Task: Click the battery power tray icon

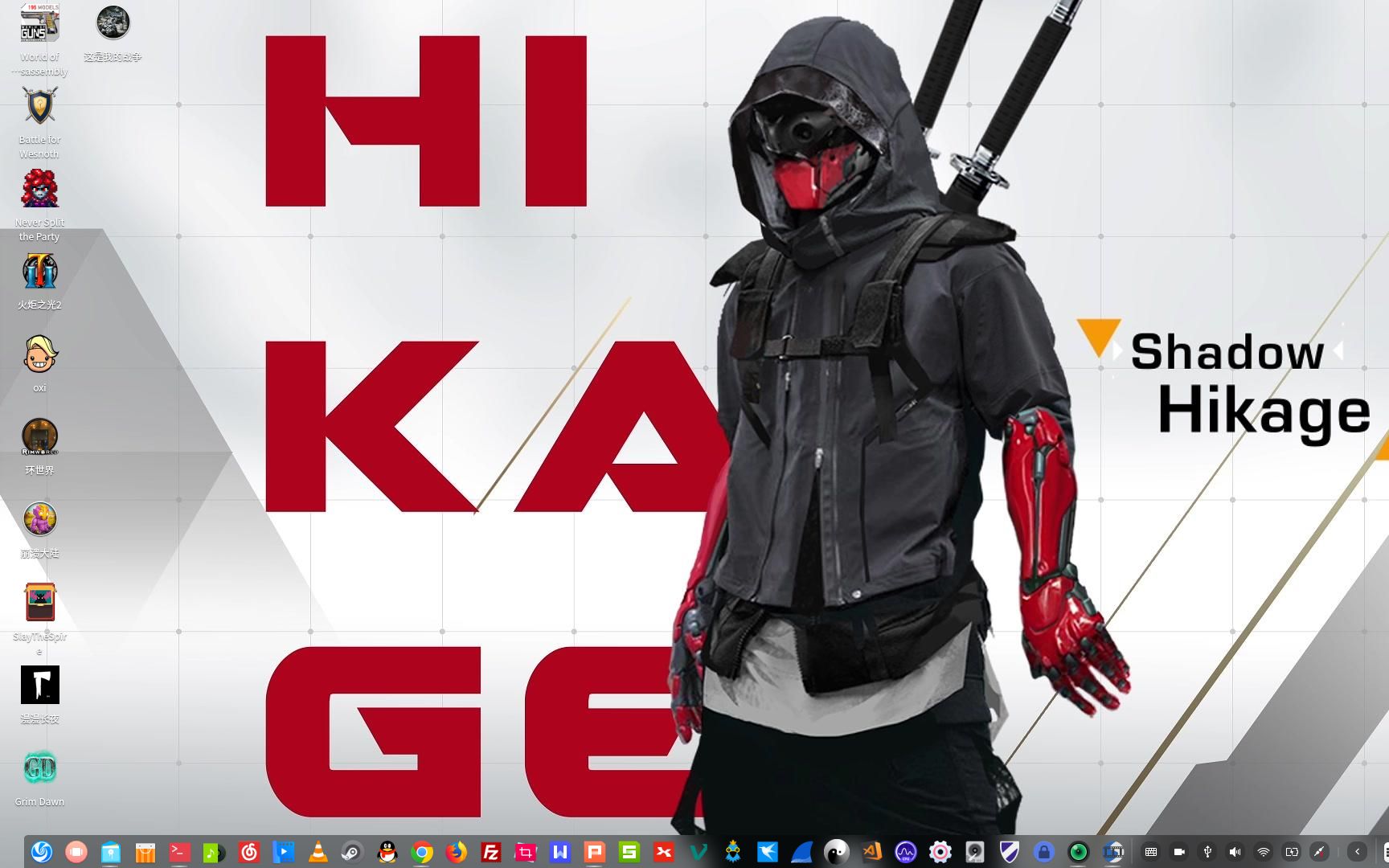Action: [1292, 851]
